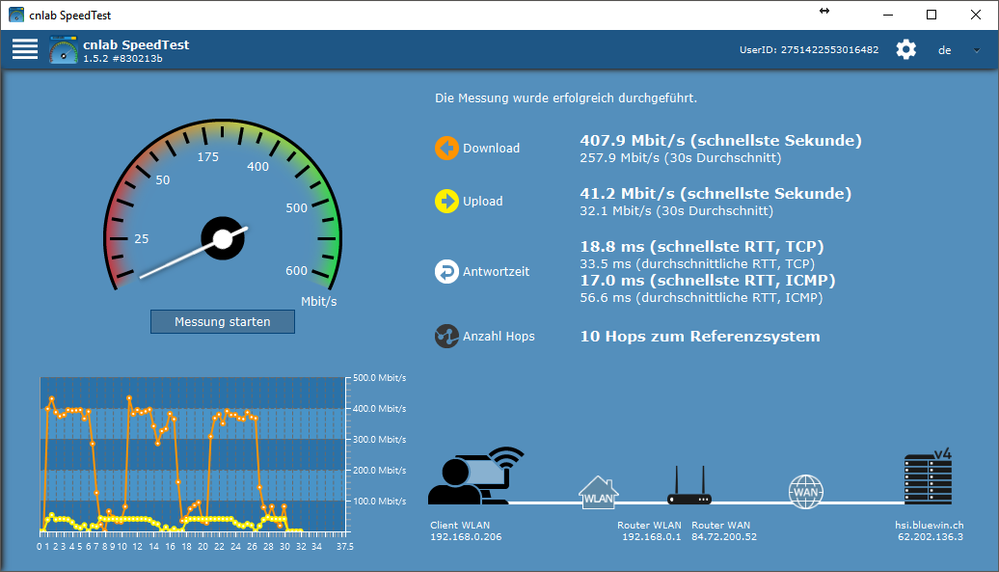
Task: Select '10 Hops zum Referenzsystem' text
Action: pyautogui.click(x=700, y=336)
